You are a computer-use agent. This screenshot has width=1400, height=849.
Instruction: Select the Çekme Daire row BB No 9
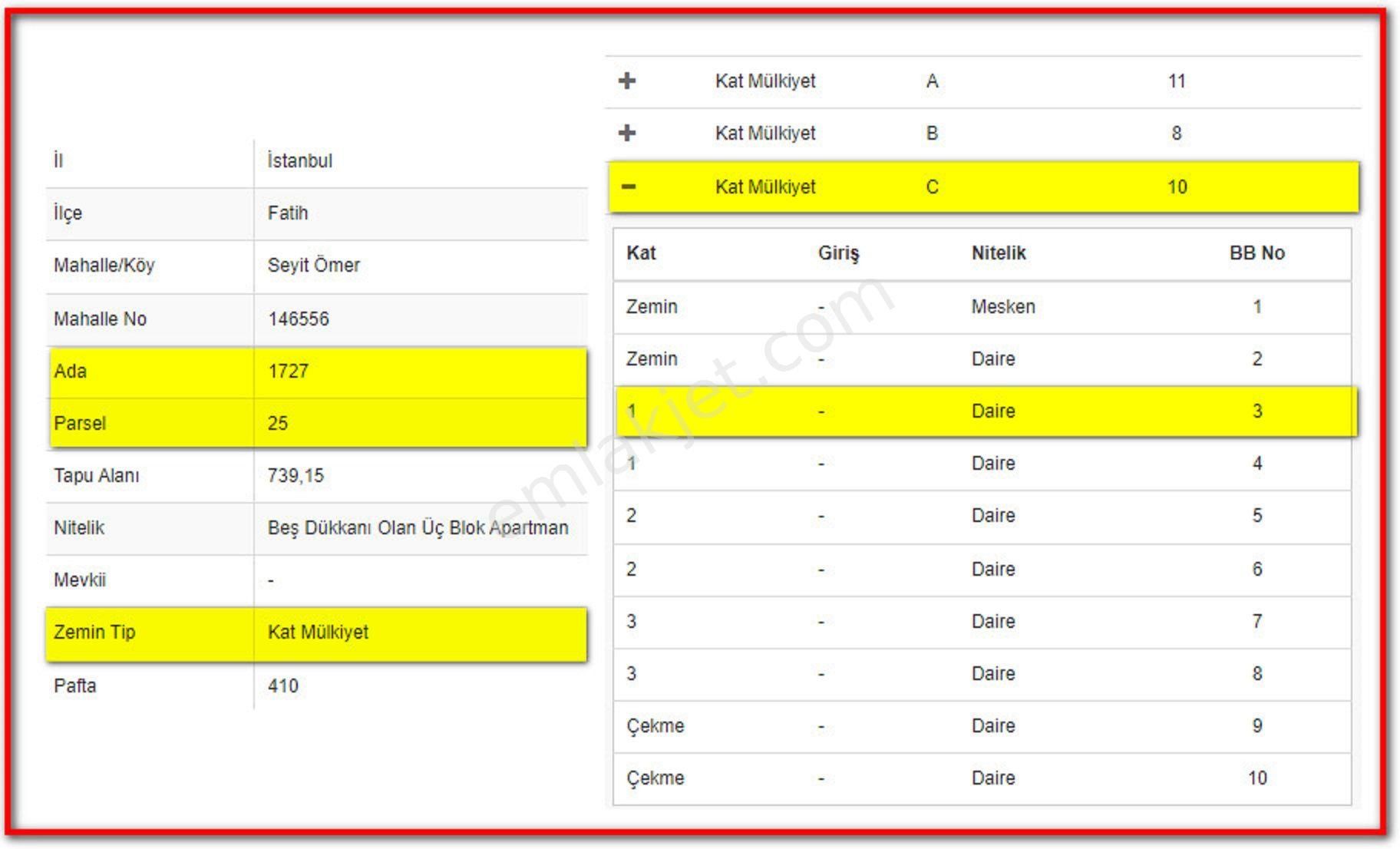point(982,726)
